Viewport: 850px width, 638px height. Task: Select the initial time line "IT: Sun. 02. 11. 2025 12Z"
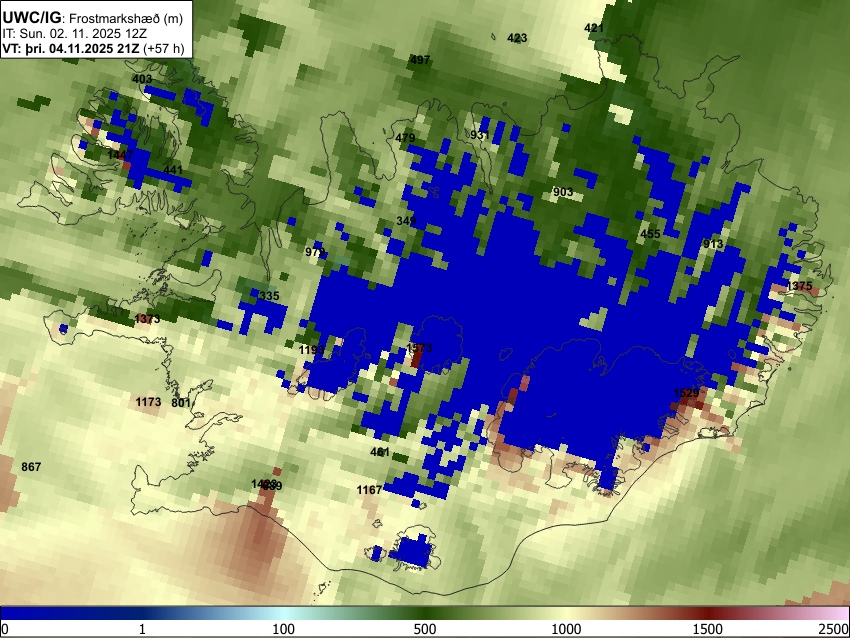(x=74, y=34)
